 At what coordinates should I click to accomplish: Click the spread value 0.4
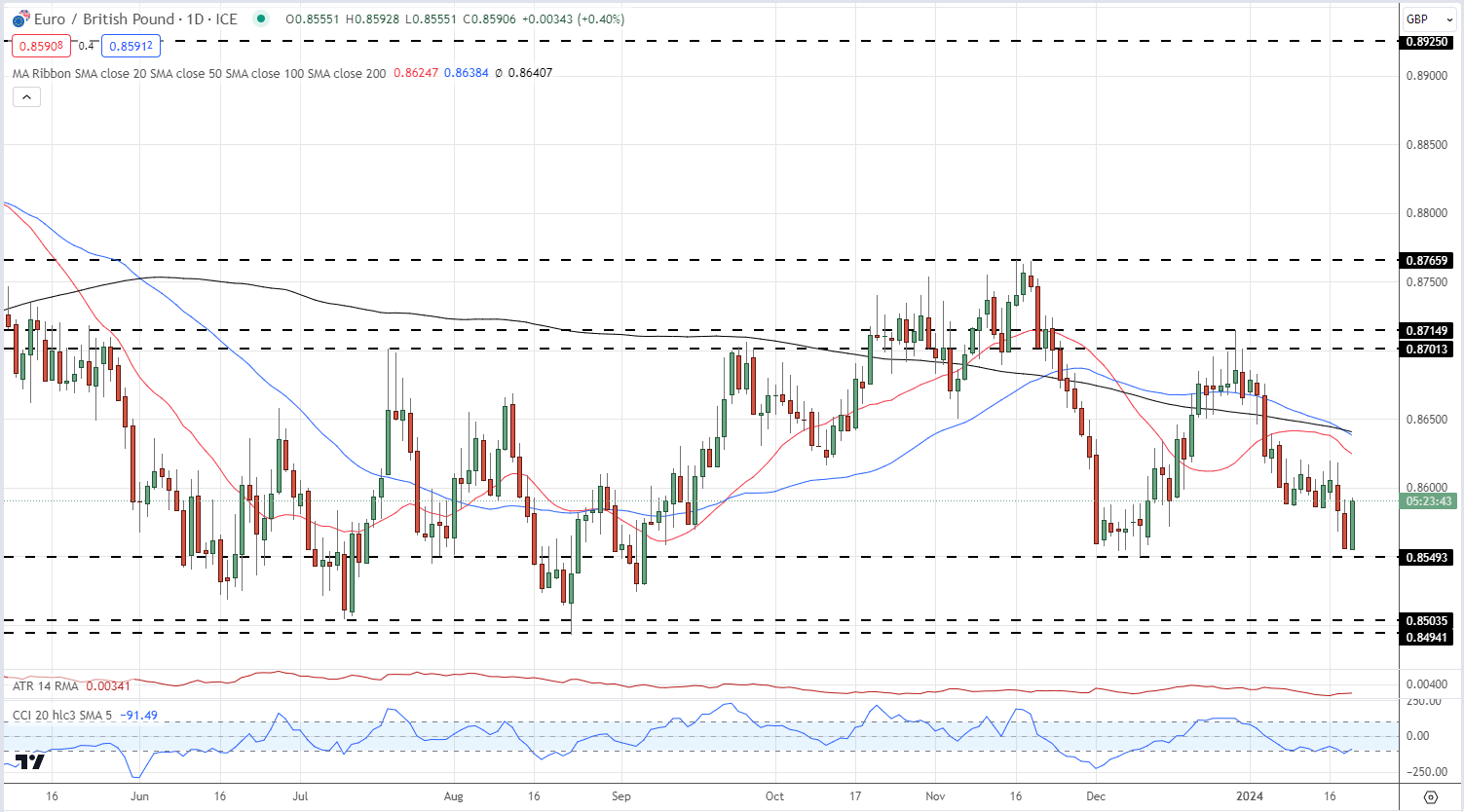[87, 46]
